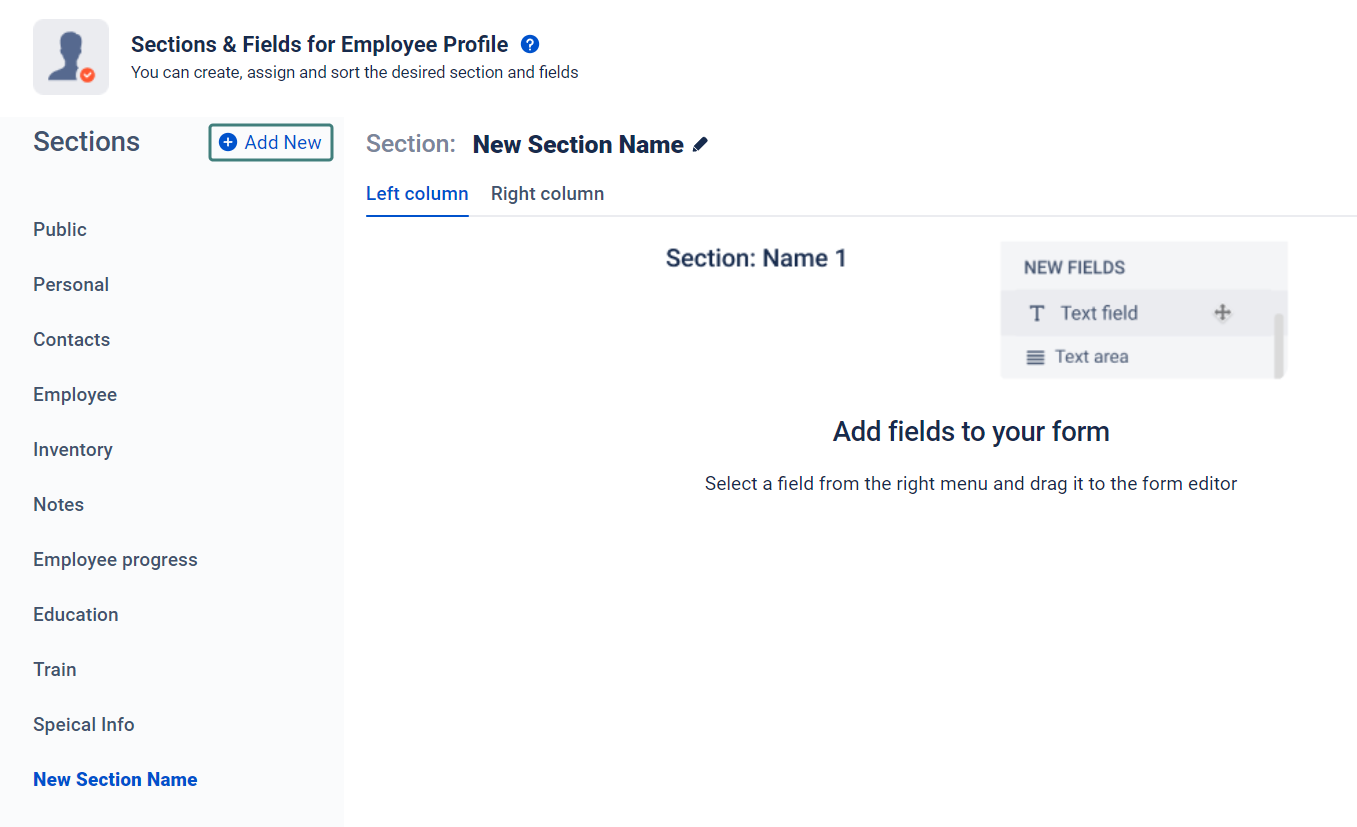Screen dimensions: 1357x827
Task: Click the plus icon in Add New
Action: 228,142
